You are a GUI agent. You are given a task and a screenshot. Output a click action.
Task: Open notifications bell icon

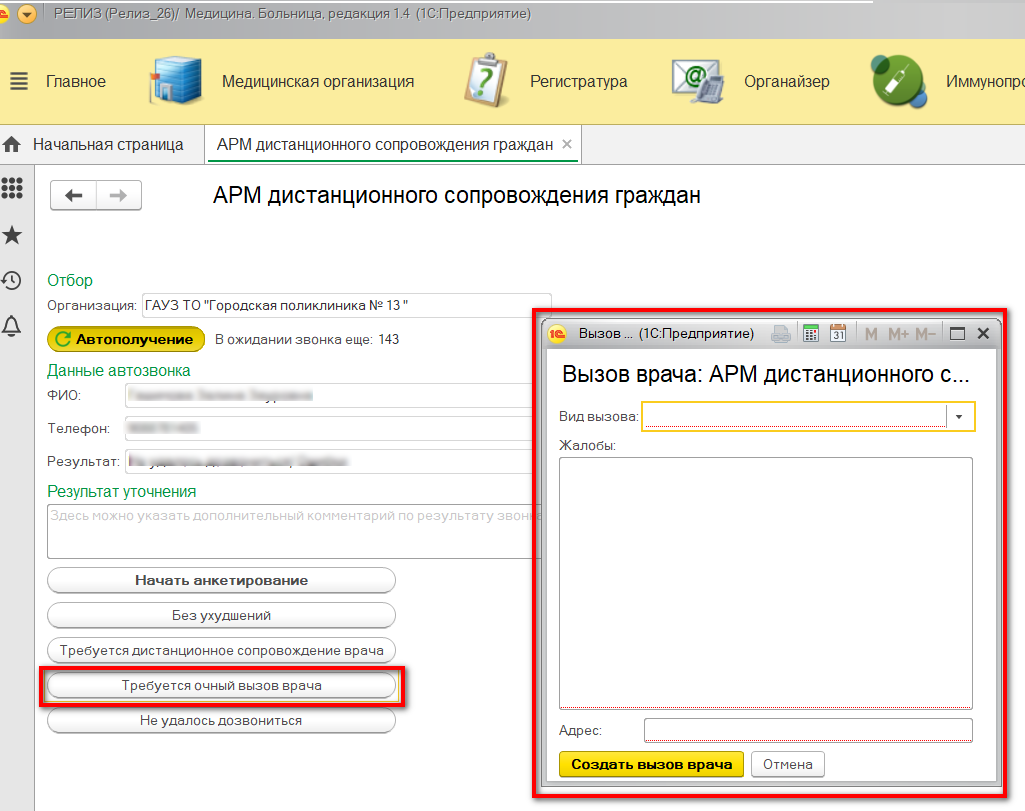(x=12, y=326)
